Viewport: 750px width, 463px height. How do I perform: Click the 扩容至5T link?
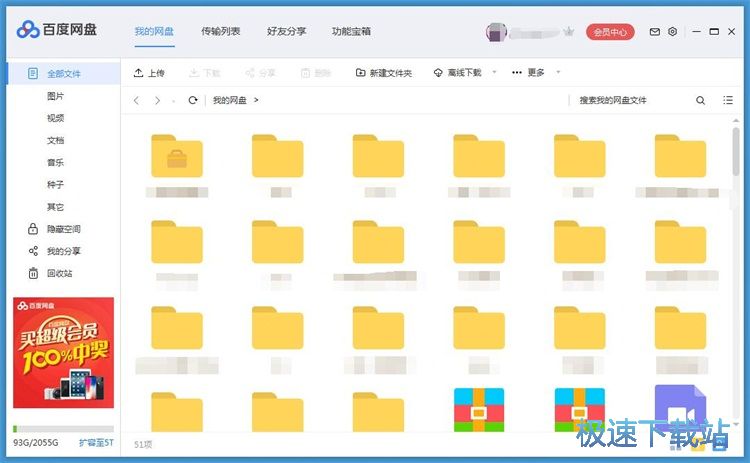coord(96,443)
